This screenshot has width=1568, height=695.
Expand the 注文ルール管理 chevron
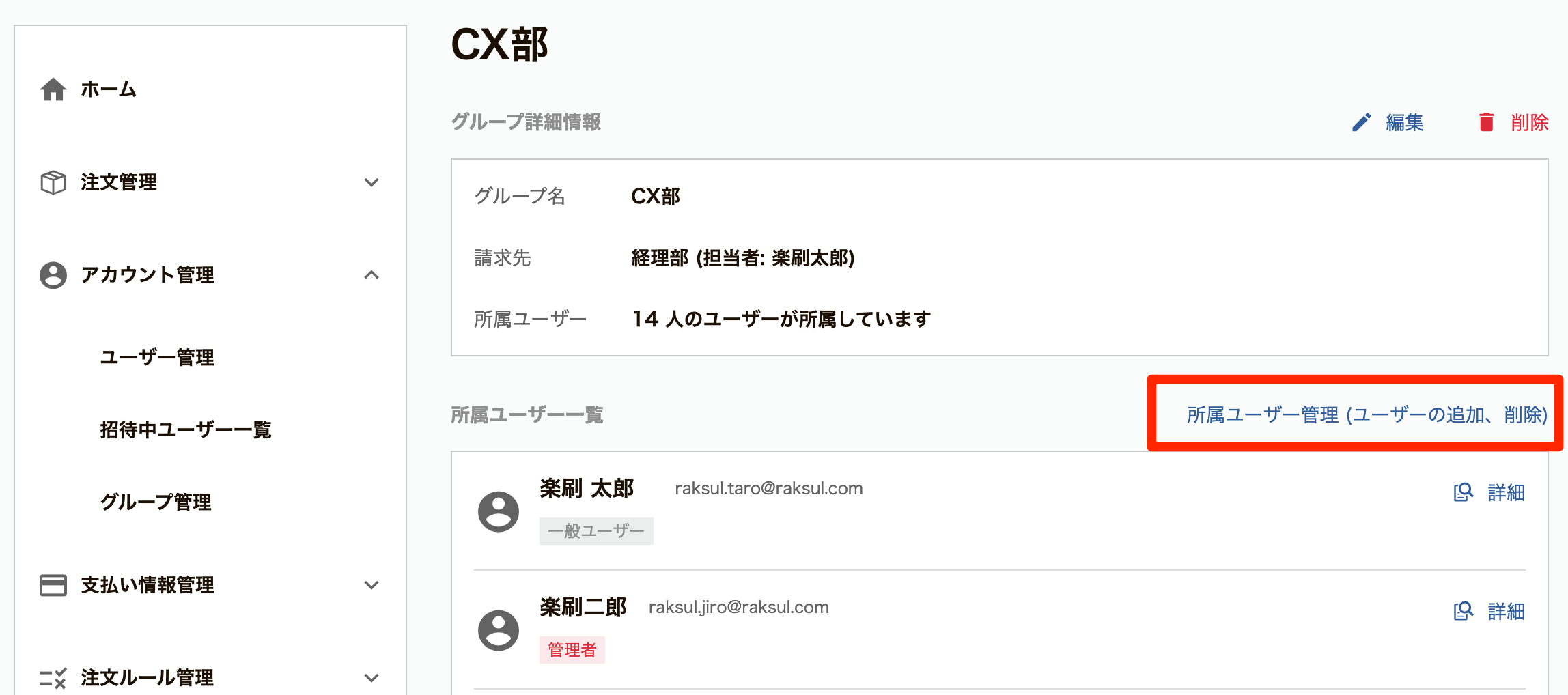[372, 678]
